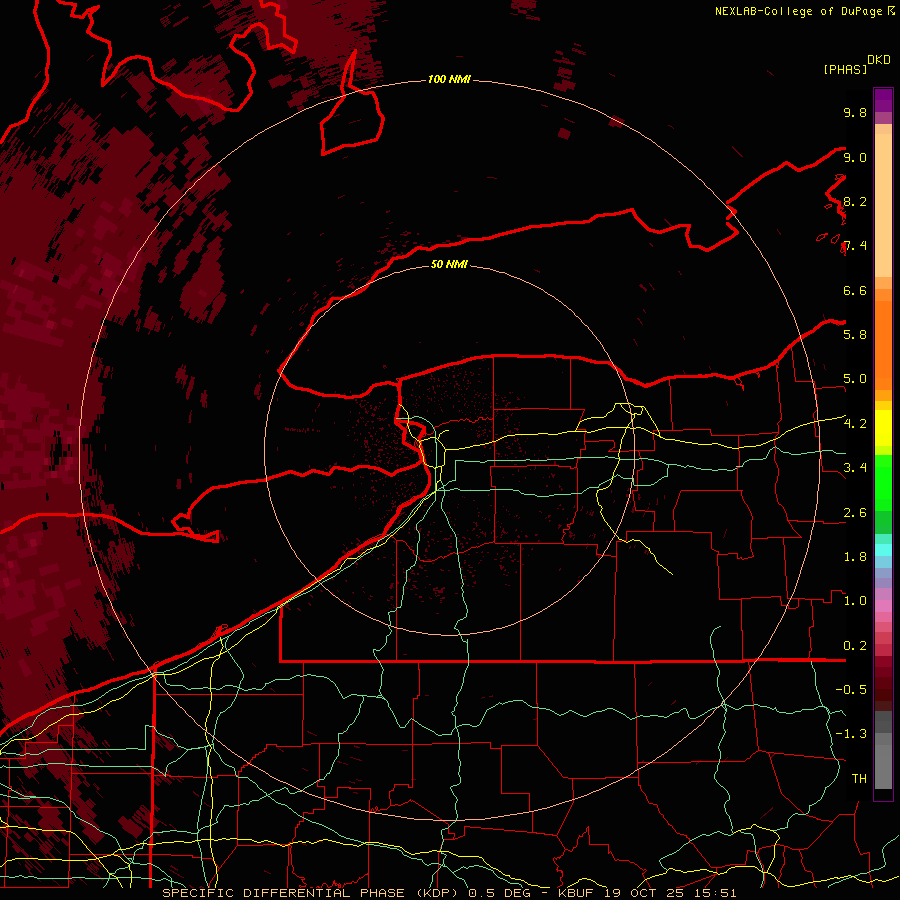Click the 9.0 scale value

(x=855, y=157)
